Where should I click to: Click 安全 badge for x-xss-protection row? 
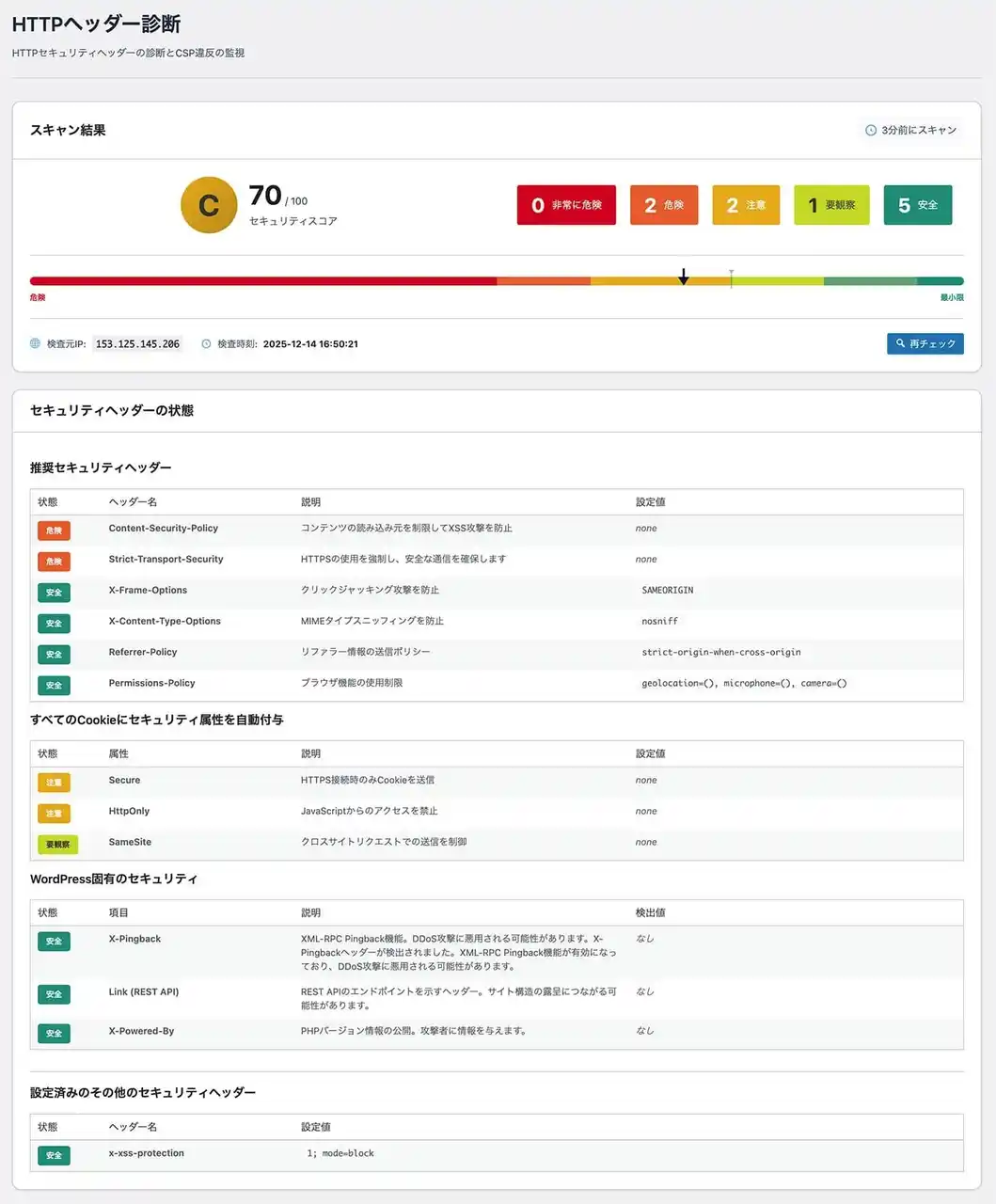click(54, 1155)
